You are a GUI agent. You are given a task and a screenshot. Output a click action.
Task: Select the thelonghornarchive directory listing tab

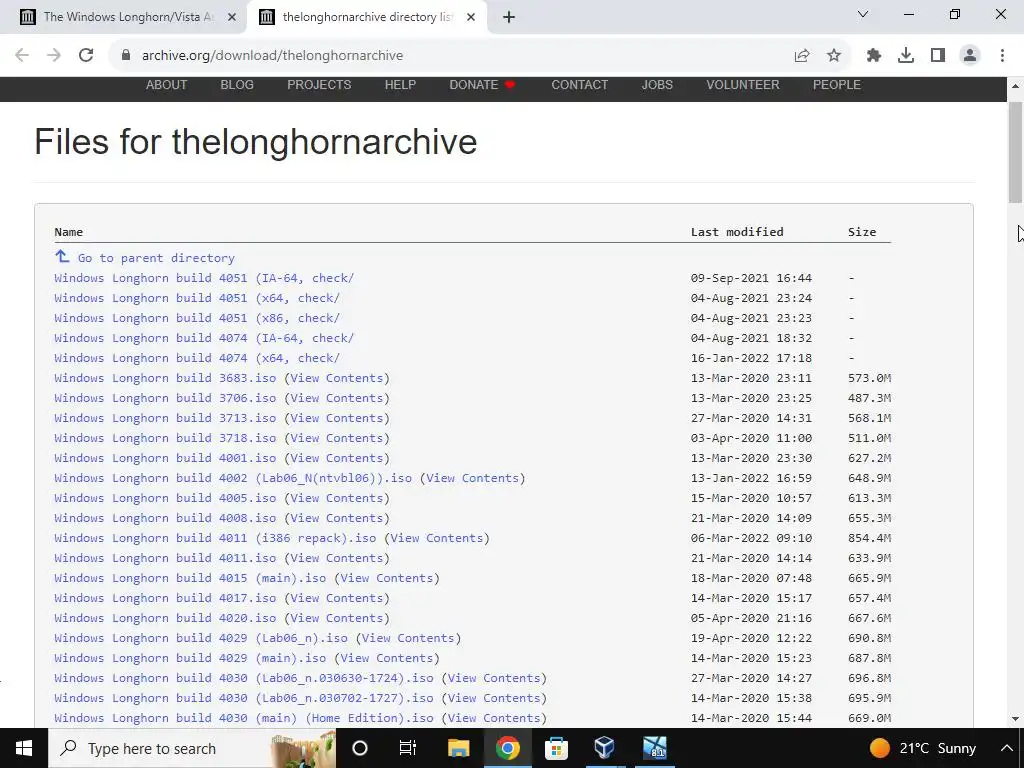[367, 17]
